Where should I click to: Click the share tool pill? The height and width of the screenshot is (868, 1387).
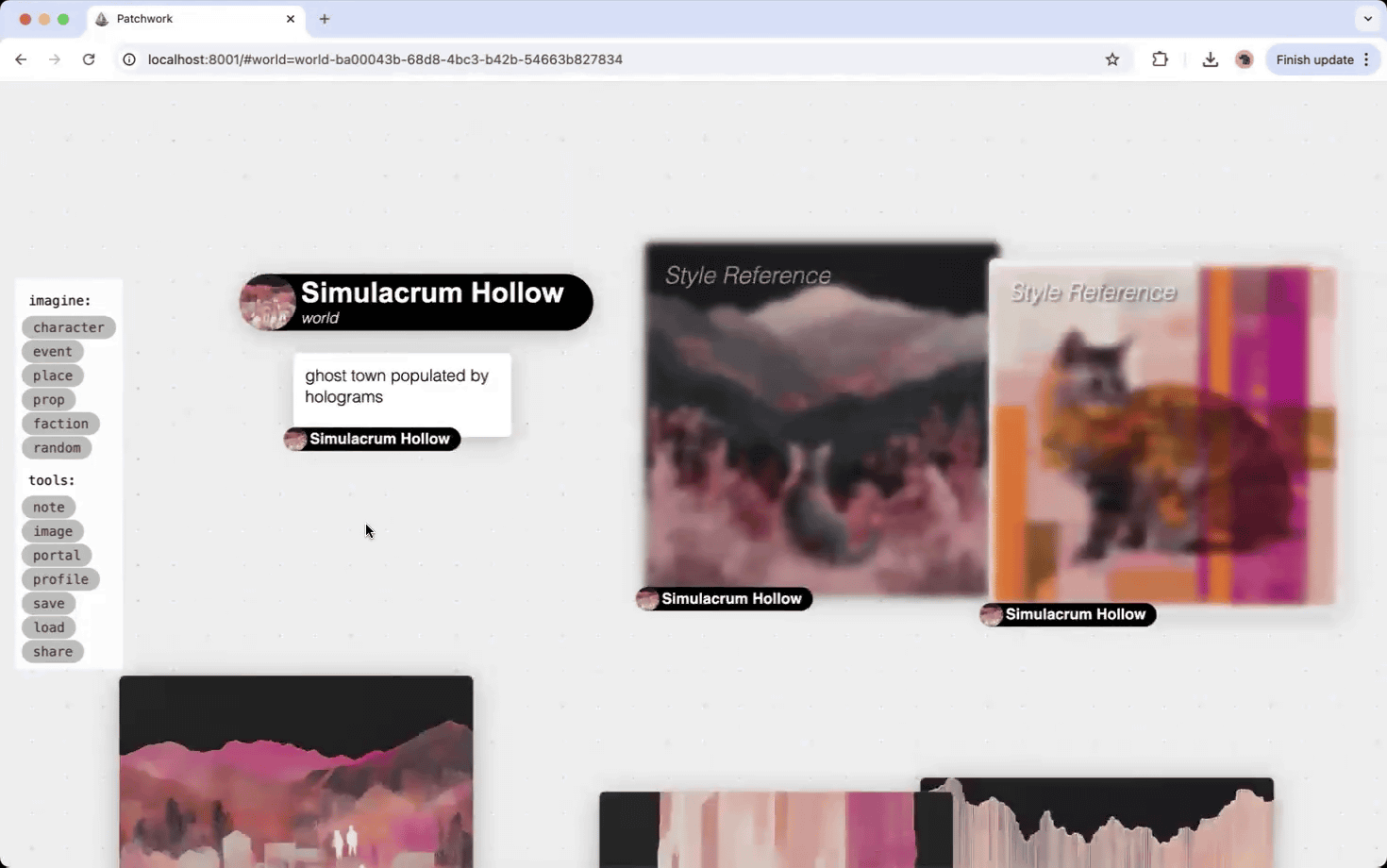[x=53, y=651]
